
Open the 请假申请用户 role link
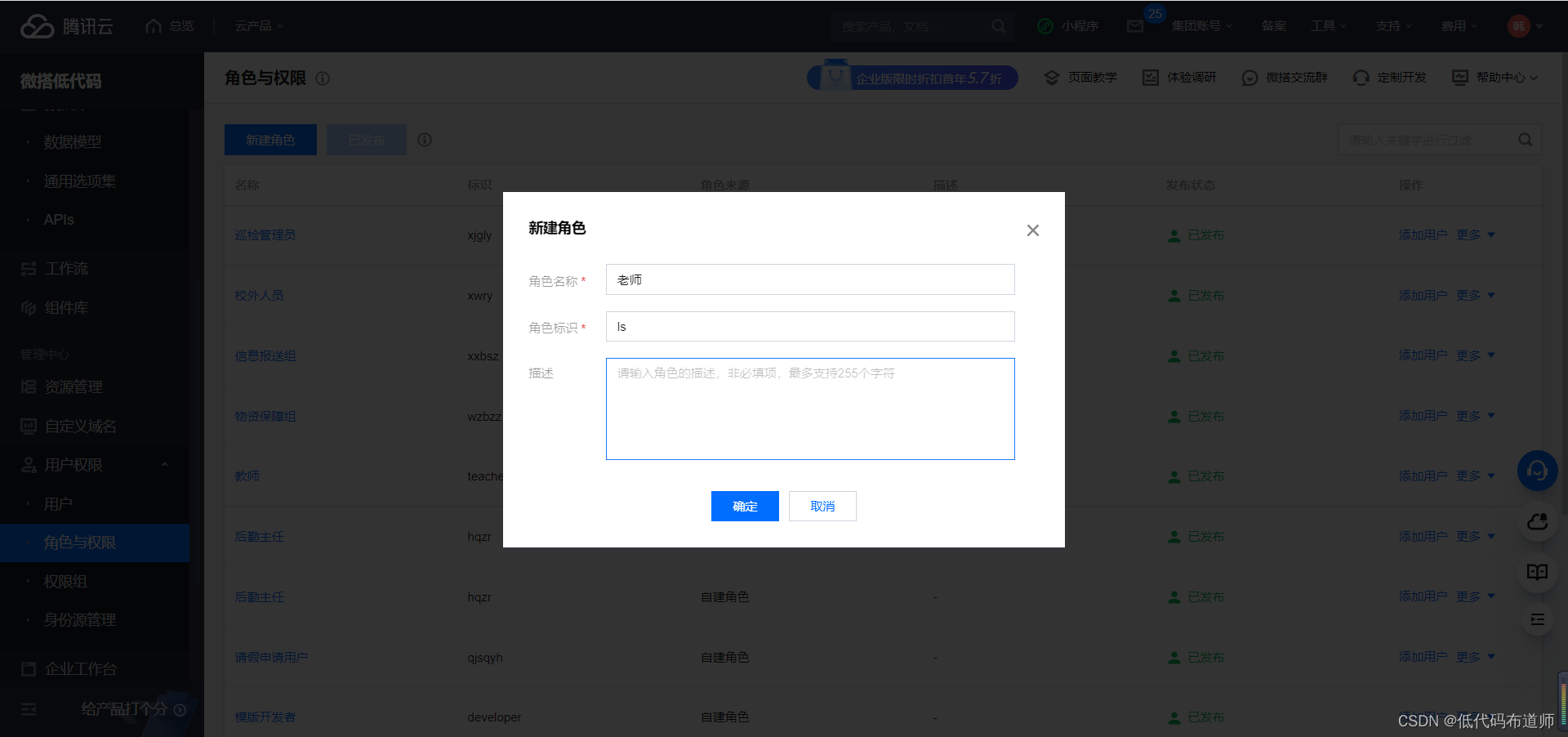point(271,658)
